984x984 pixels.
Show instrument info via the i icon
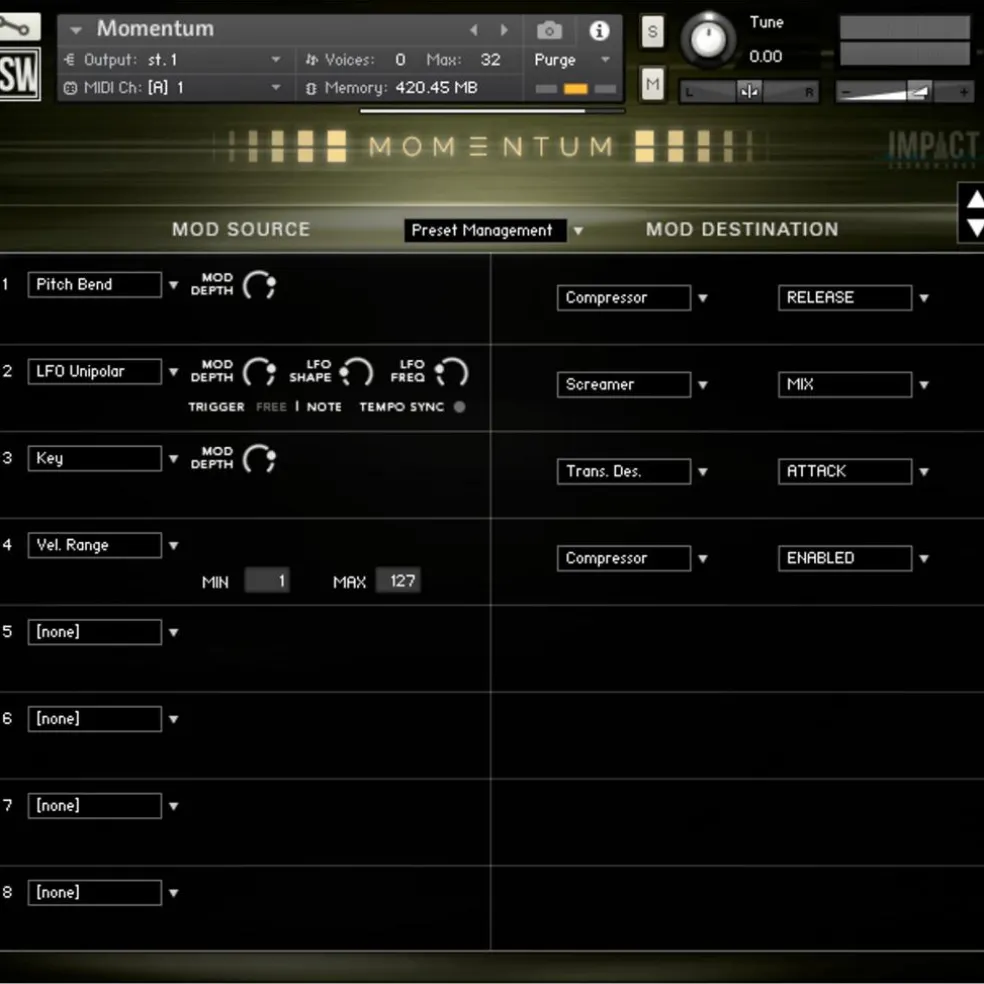pyautogui.click(x=599, y=29)
